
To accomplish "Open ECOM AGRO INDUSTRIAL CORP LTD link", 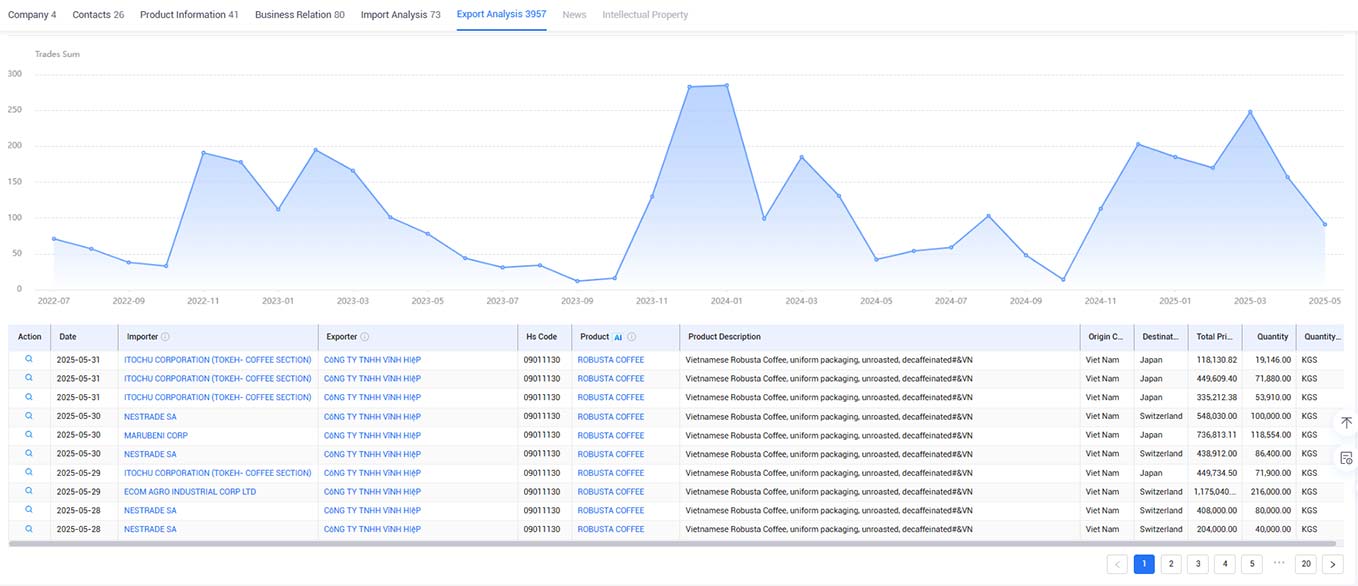I will 190,492.
